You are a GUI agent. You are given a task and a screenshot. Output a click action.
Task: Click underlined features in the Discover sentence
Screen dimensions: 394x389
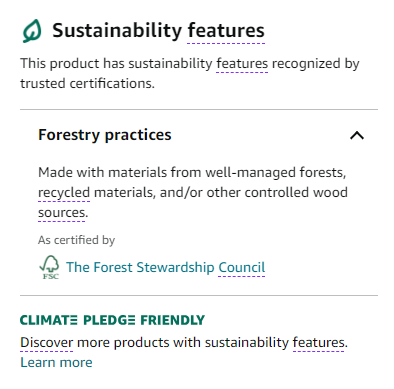(319, 342)
